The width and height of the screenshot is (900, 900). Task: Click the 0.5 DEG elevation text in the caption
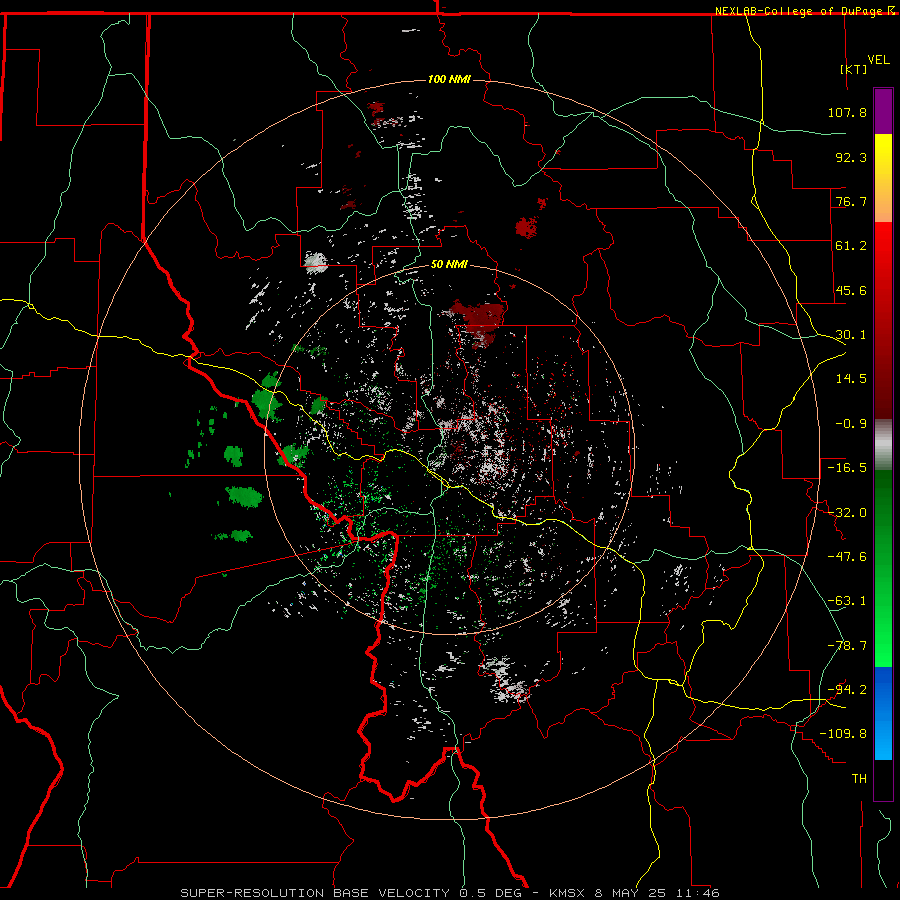[x=490, y=893]
